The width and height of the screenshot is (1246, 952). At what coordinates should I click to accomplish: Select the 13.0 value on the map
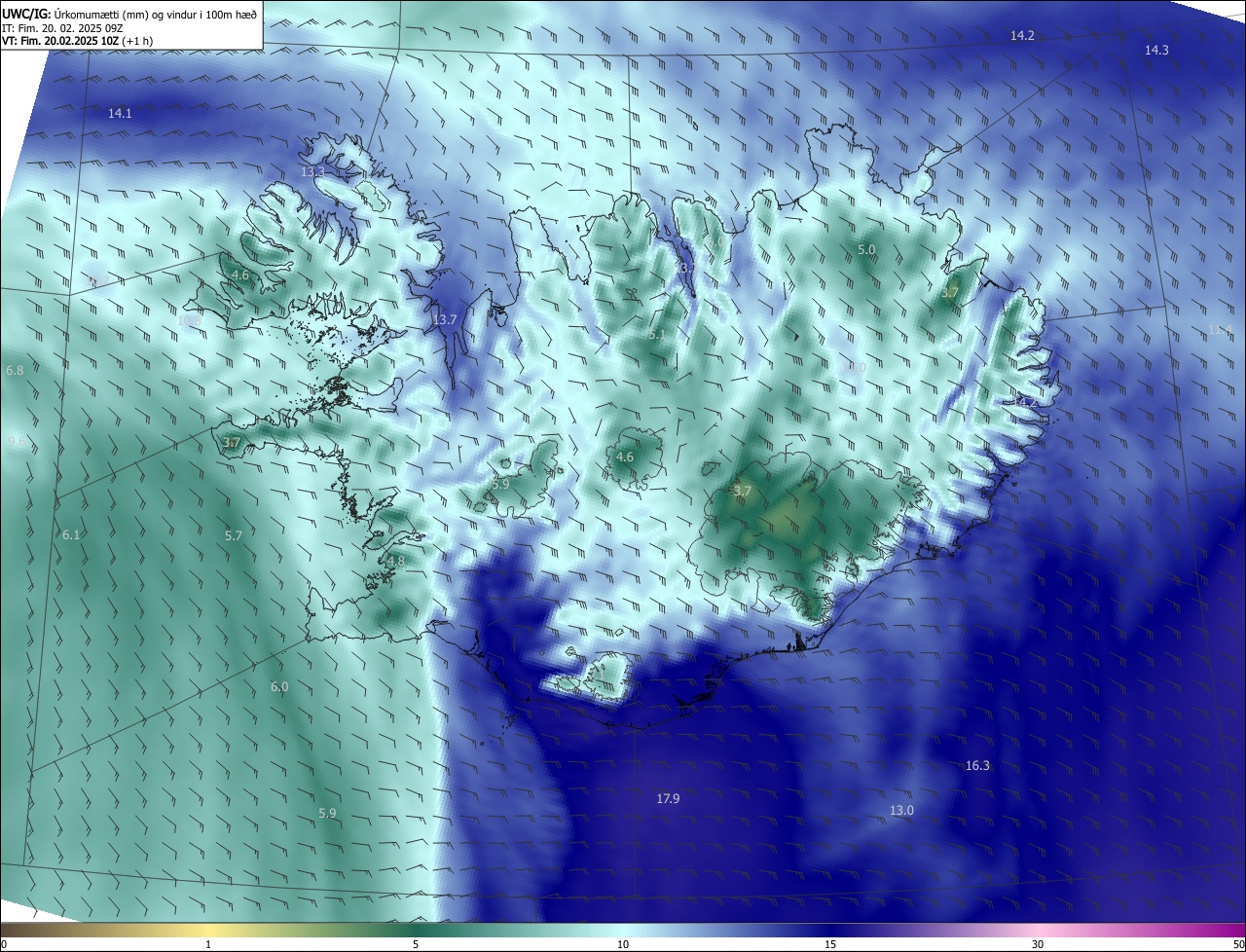pos(902,811)
